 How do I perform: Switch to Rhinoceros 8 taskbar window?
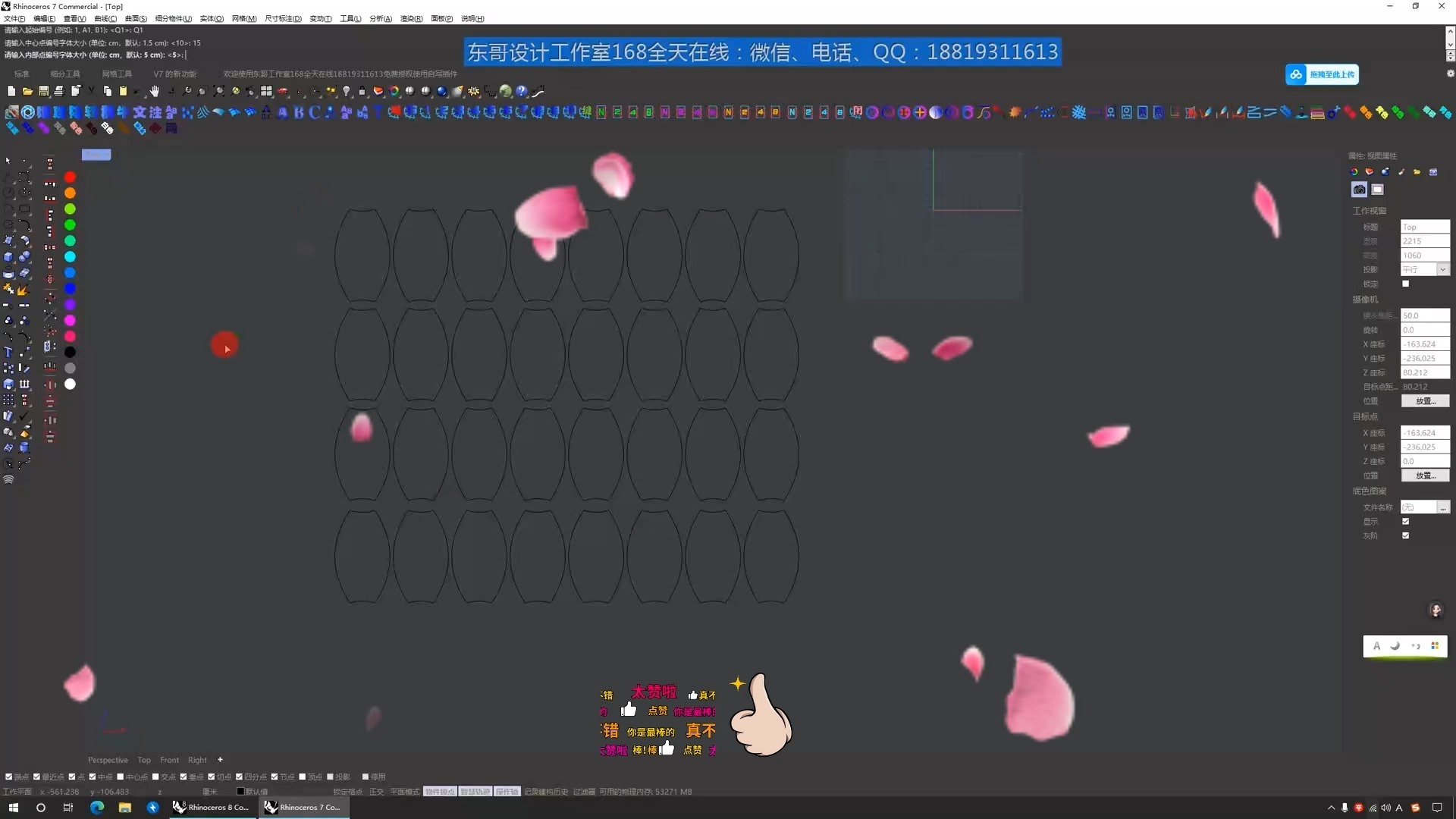coord(211,808)
